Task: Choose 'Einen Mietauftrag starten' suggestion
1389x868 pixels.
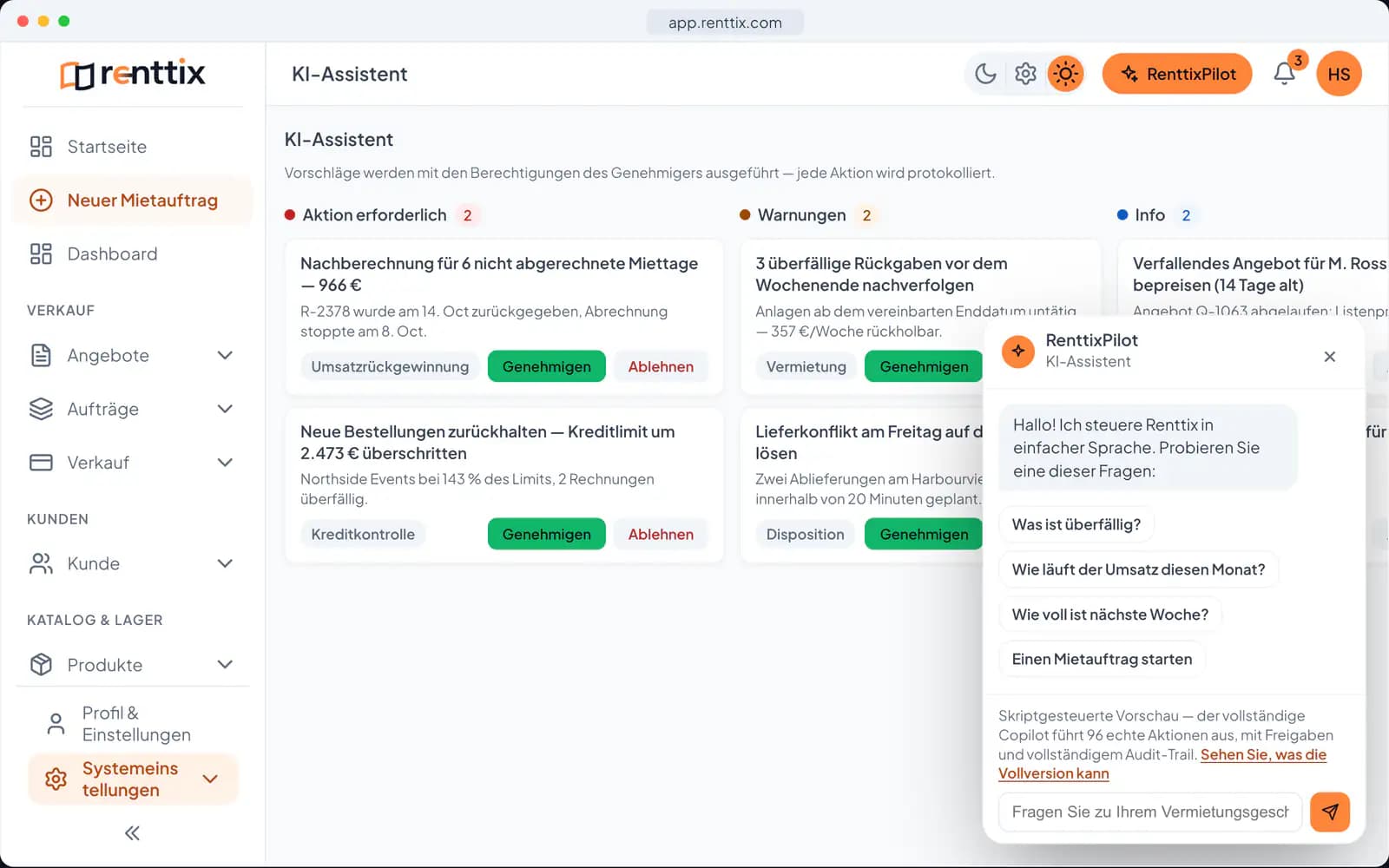Action: pyautogui.click(x=1102, y=659)
